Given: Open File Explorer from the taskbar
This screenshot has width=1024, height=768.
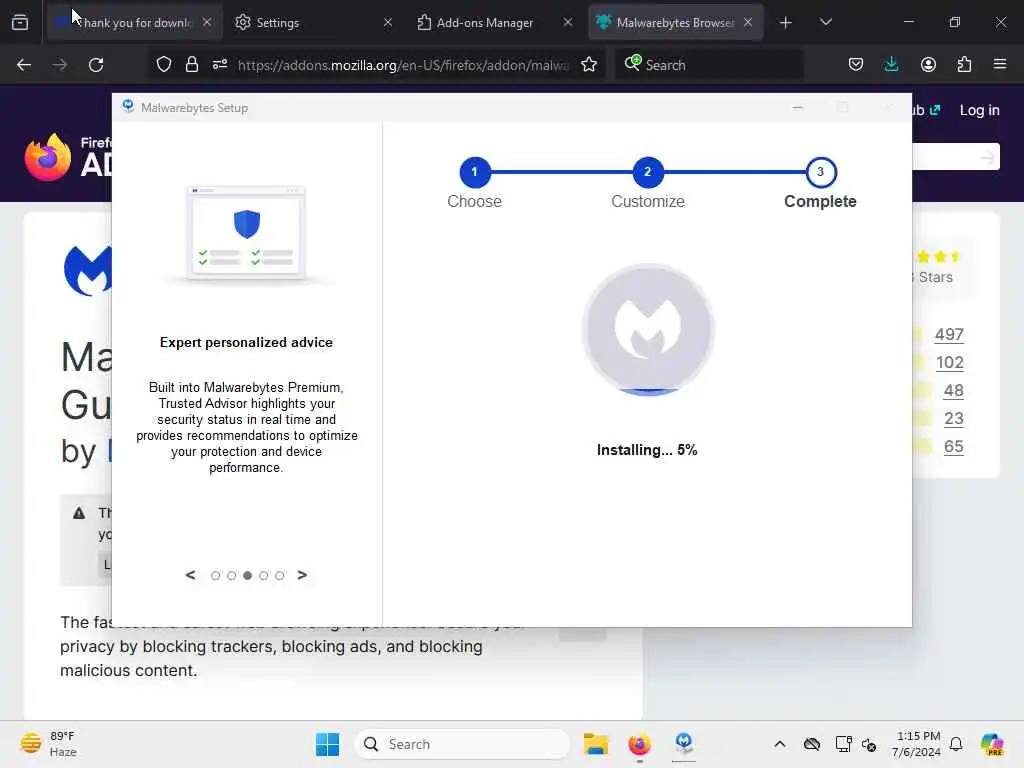Looking at the screenshot, I should pyautogui.click(x=596, y=744).
